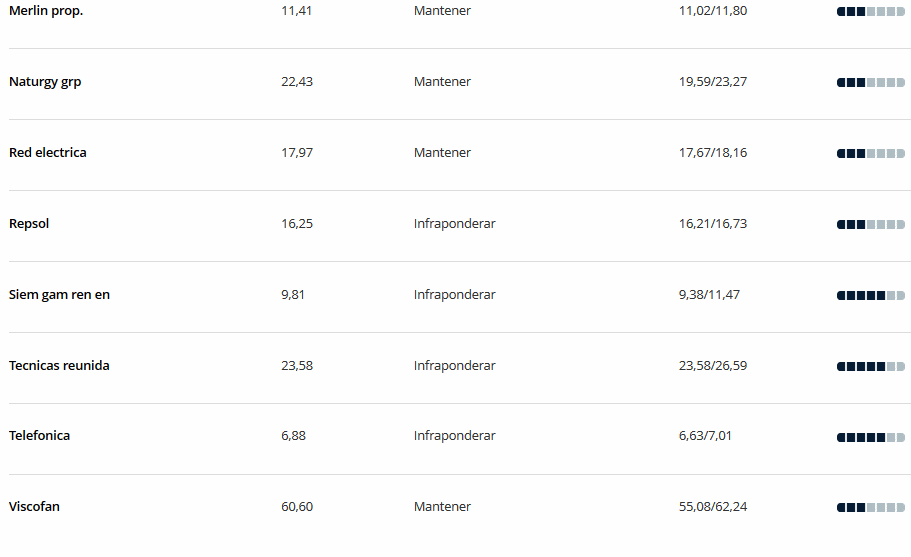
Task: Click the 23,58/26,59 range for Tecnicas reunida
Action: click(x=713, y=365)
